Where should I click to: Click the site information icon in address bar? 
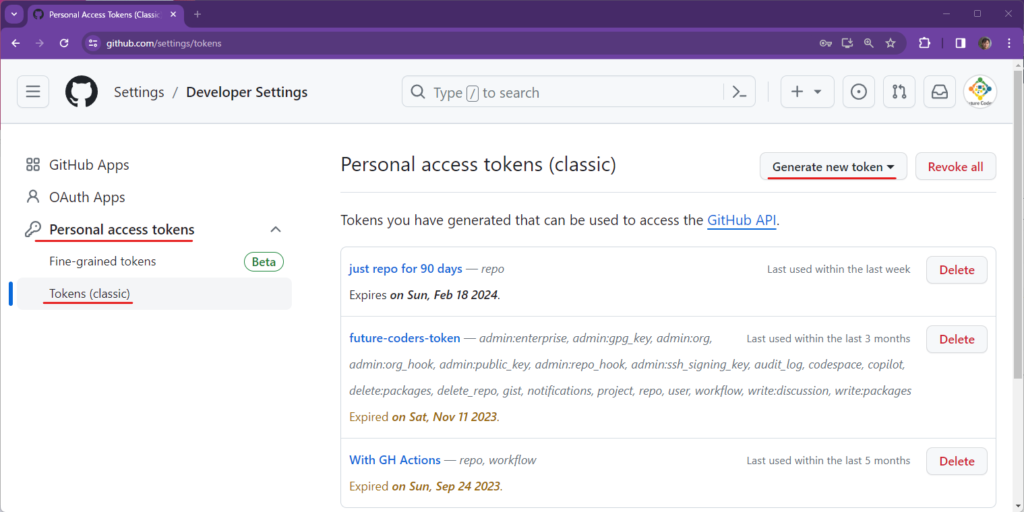click(x=93, y=43)
